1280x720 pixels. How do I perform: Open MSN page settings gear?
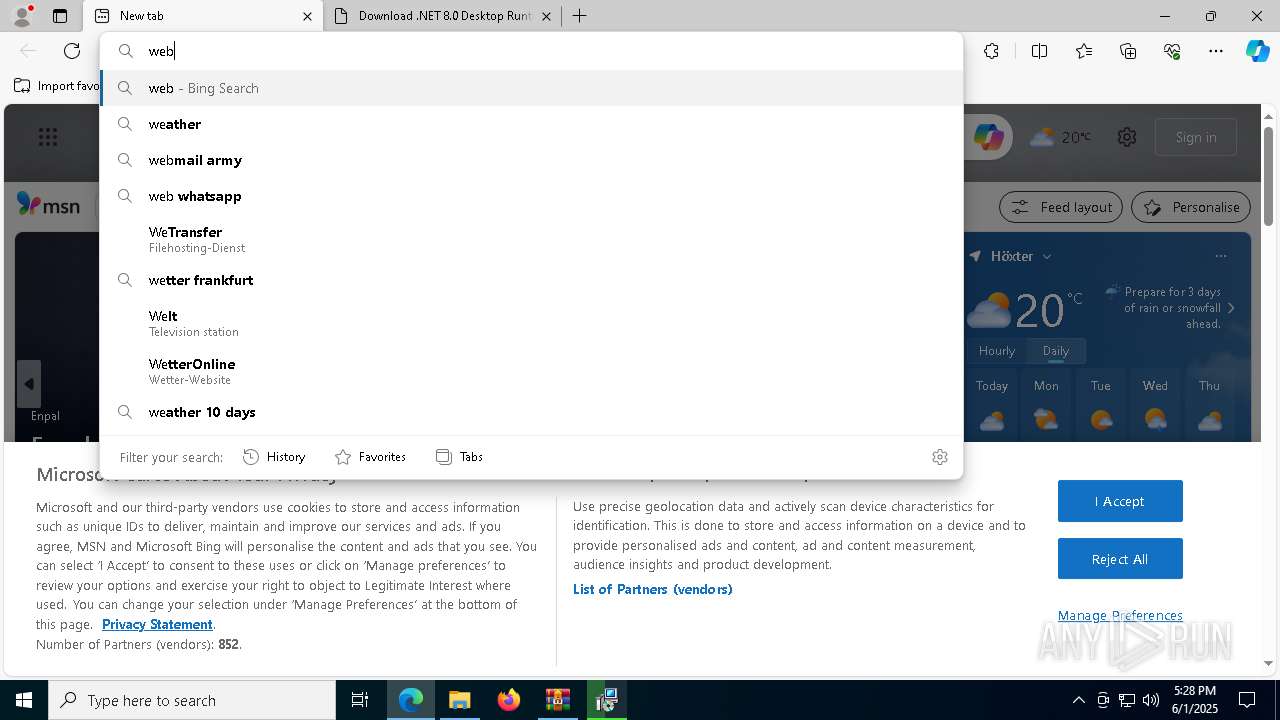[x=1127, y=137]
